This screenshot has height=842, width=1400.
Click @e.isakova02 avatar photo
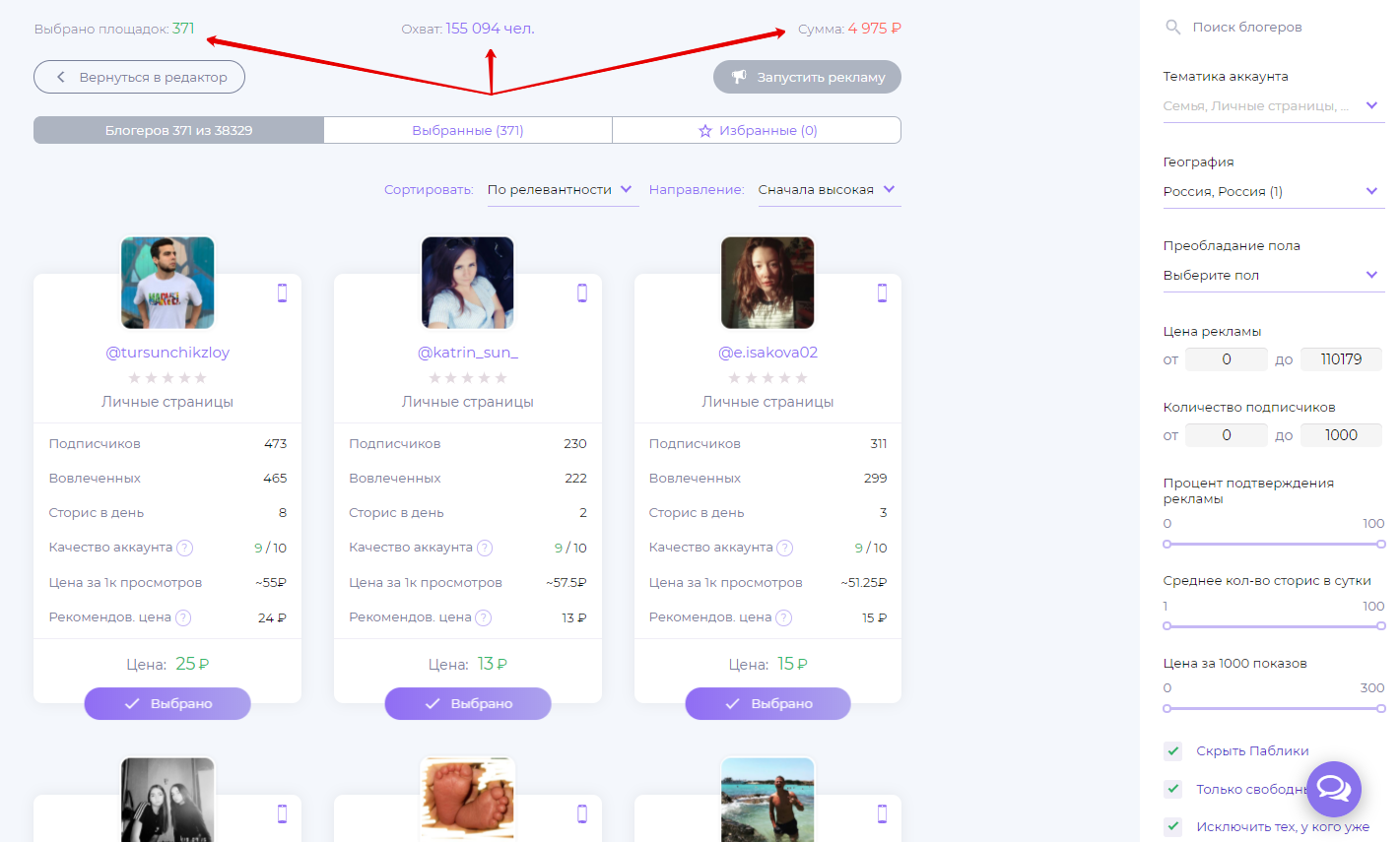767,283
